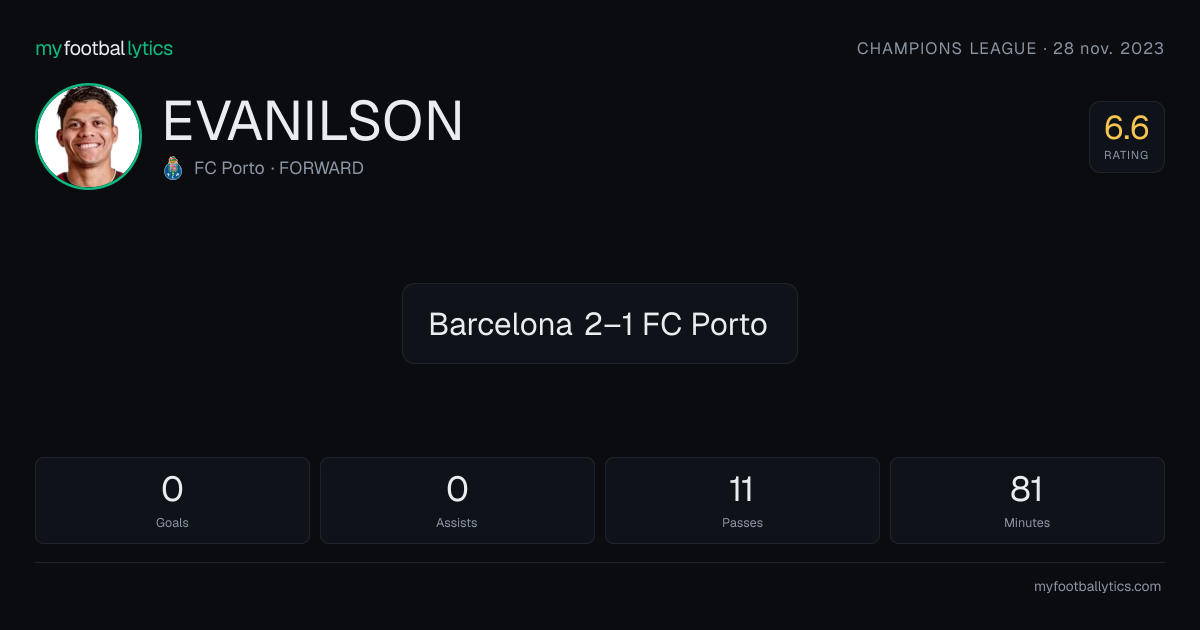Click Evanilson's player photo

[x=88, y=136]
